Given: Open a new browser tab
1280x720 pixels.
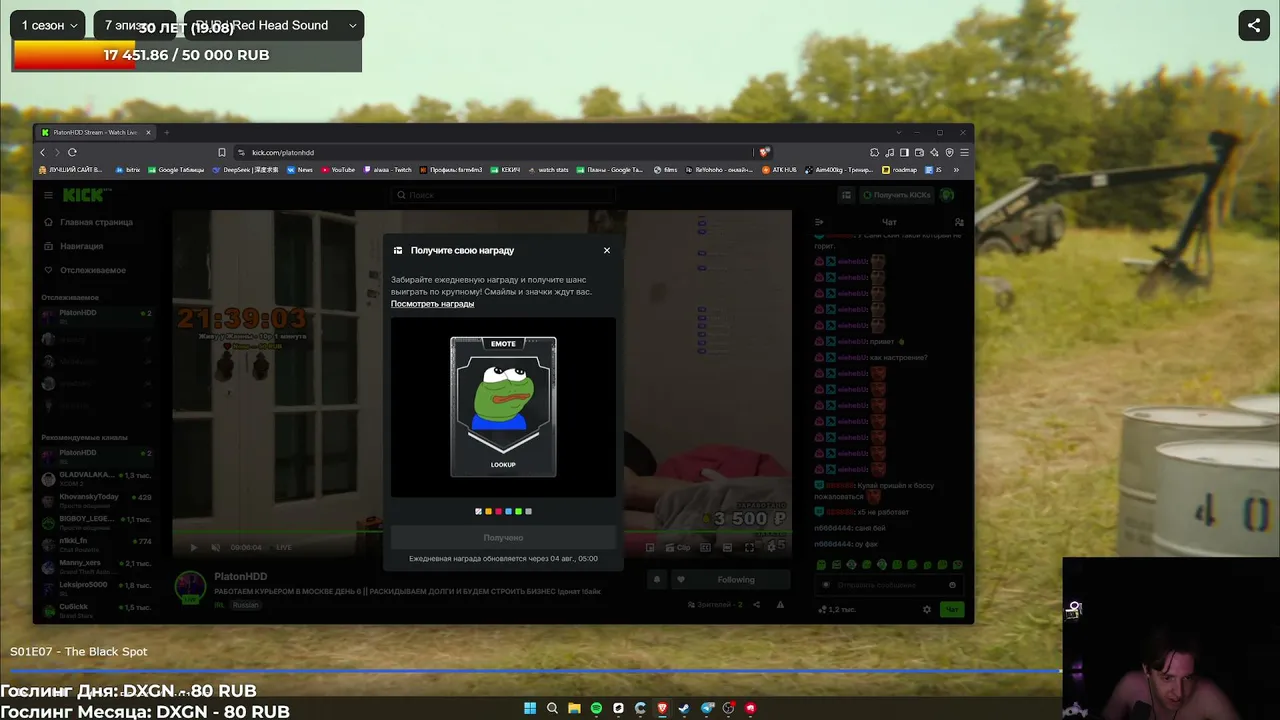Looking at the screenshot, I should (167, 132).
